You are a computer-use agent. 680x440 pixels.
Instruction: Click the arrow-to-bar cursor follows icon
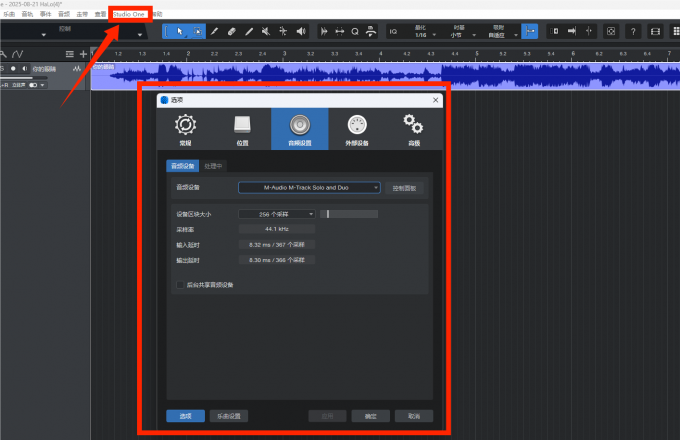coord(572,31)
